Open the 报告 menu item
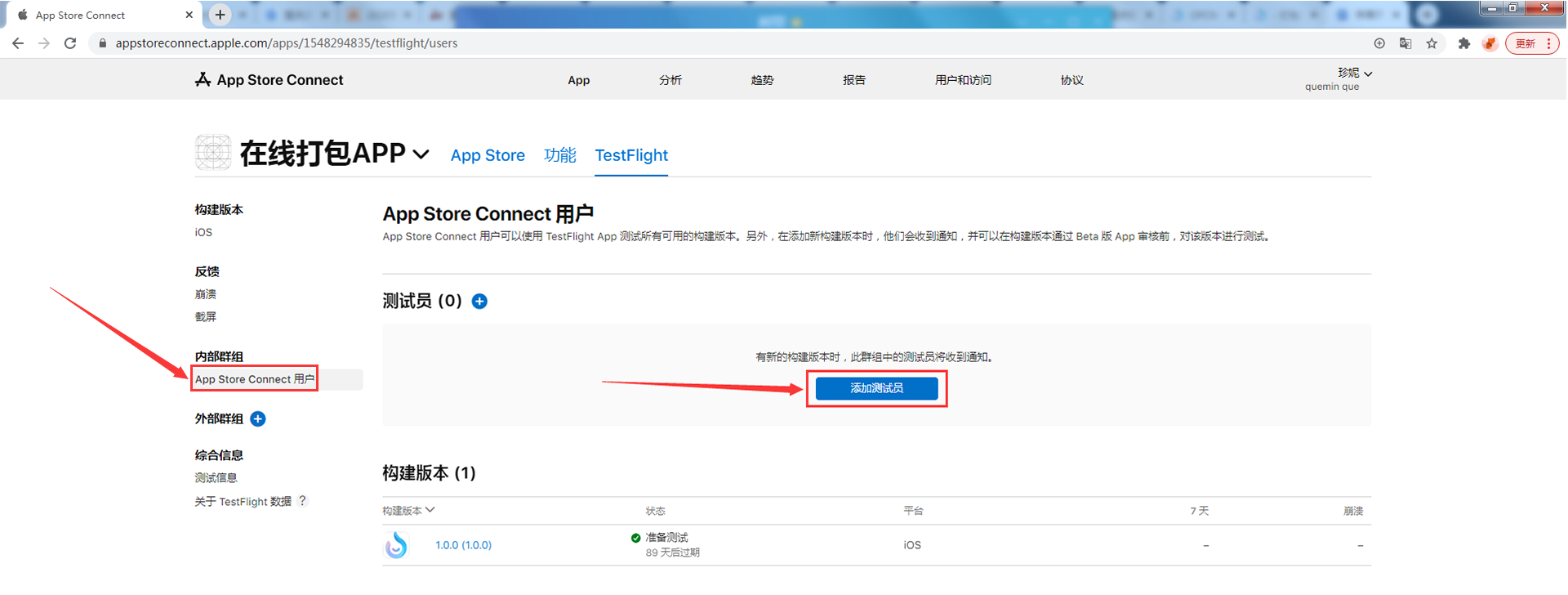1568x595 pixels. point(854,80)
